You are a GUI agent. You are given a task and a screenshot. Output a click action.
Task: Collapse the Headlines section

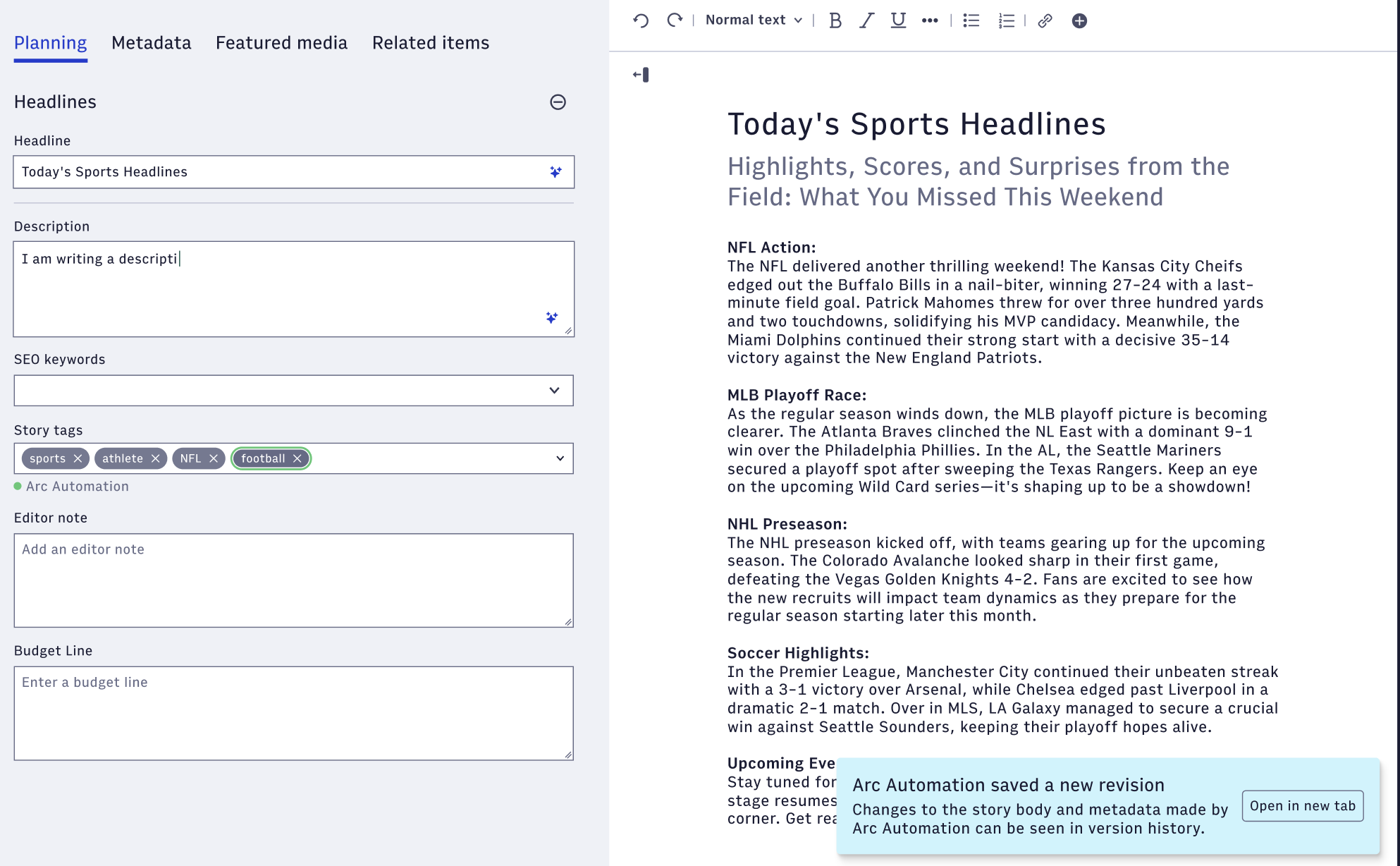point(558,102)
